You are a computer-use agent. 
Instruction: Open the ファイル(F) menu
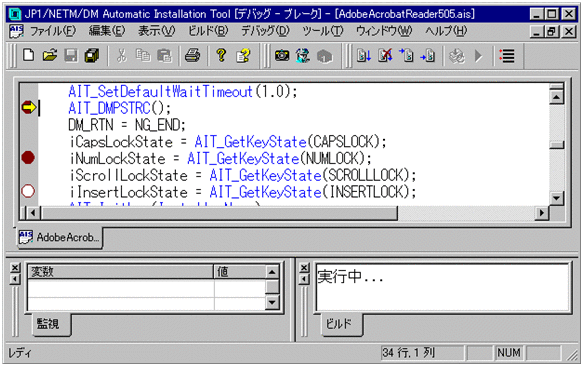53,31
